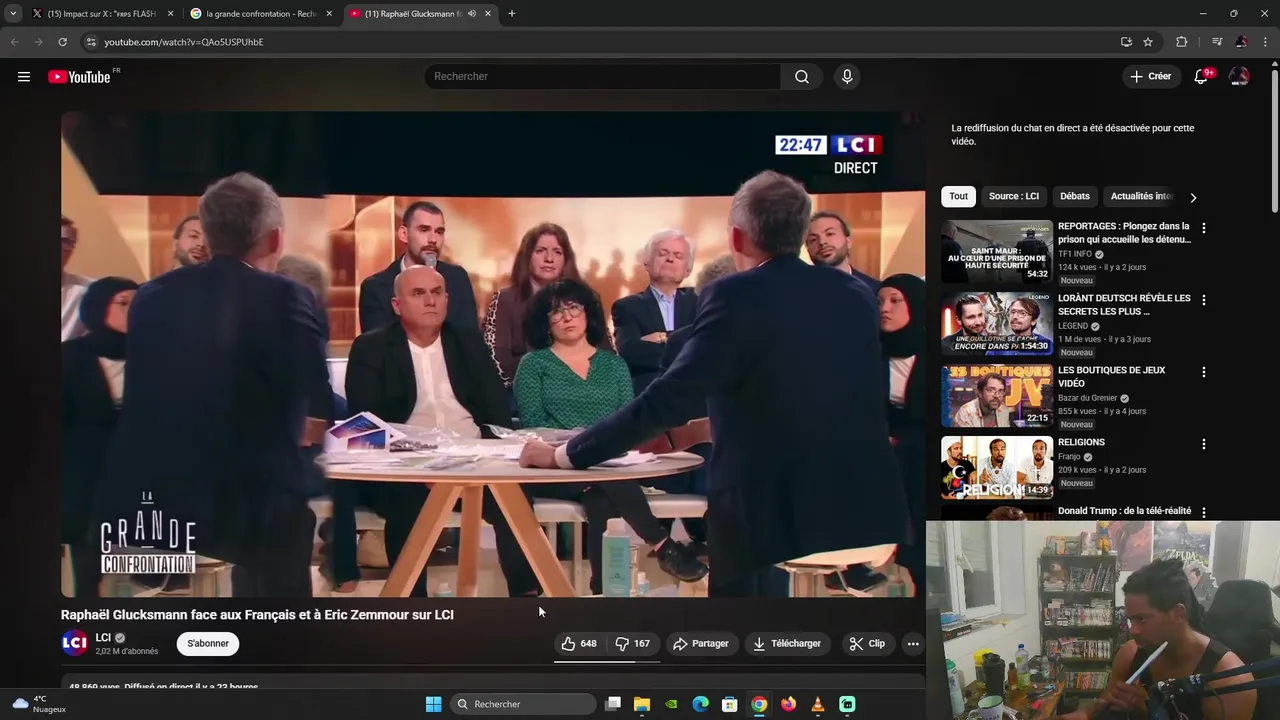Focus the YouTube Rechercher search field
Screen dimensions: 1280x720
point(603,77)
